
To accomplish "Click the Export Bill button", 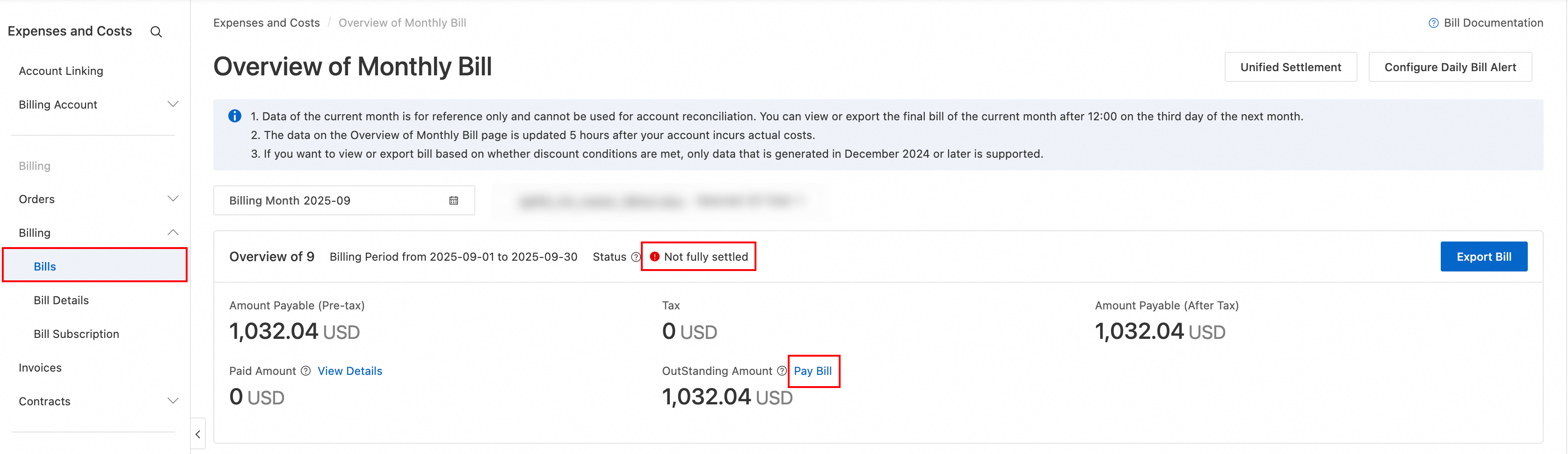I will 1483,256.
